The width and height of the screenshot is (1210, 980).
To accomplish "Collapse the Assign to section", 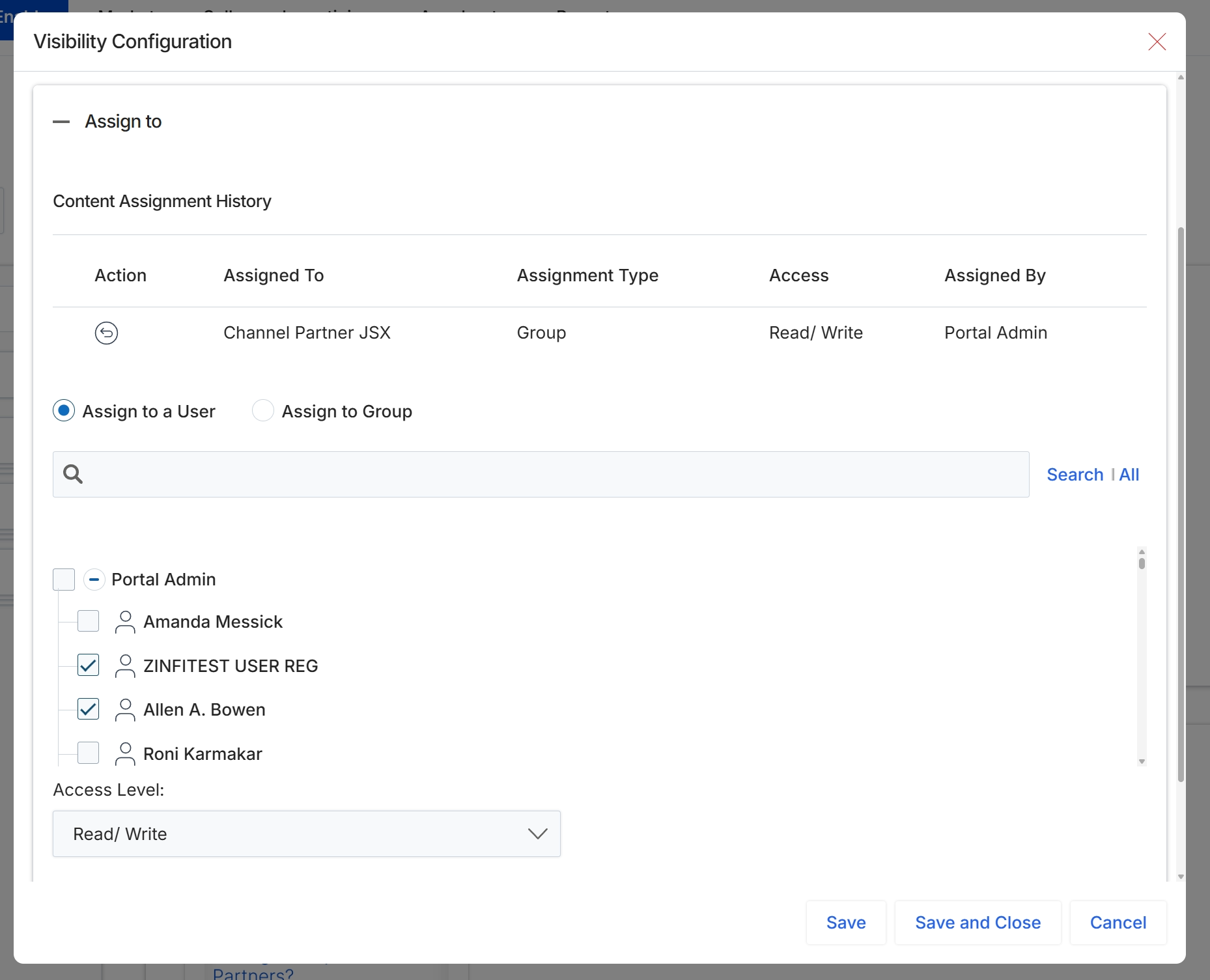I will [x=61, y=122].
